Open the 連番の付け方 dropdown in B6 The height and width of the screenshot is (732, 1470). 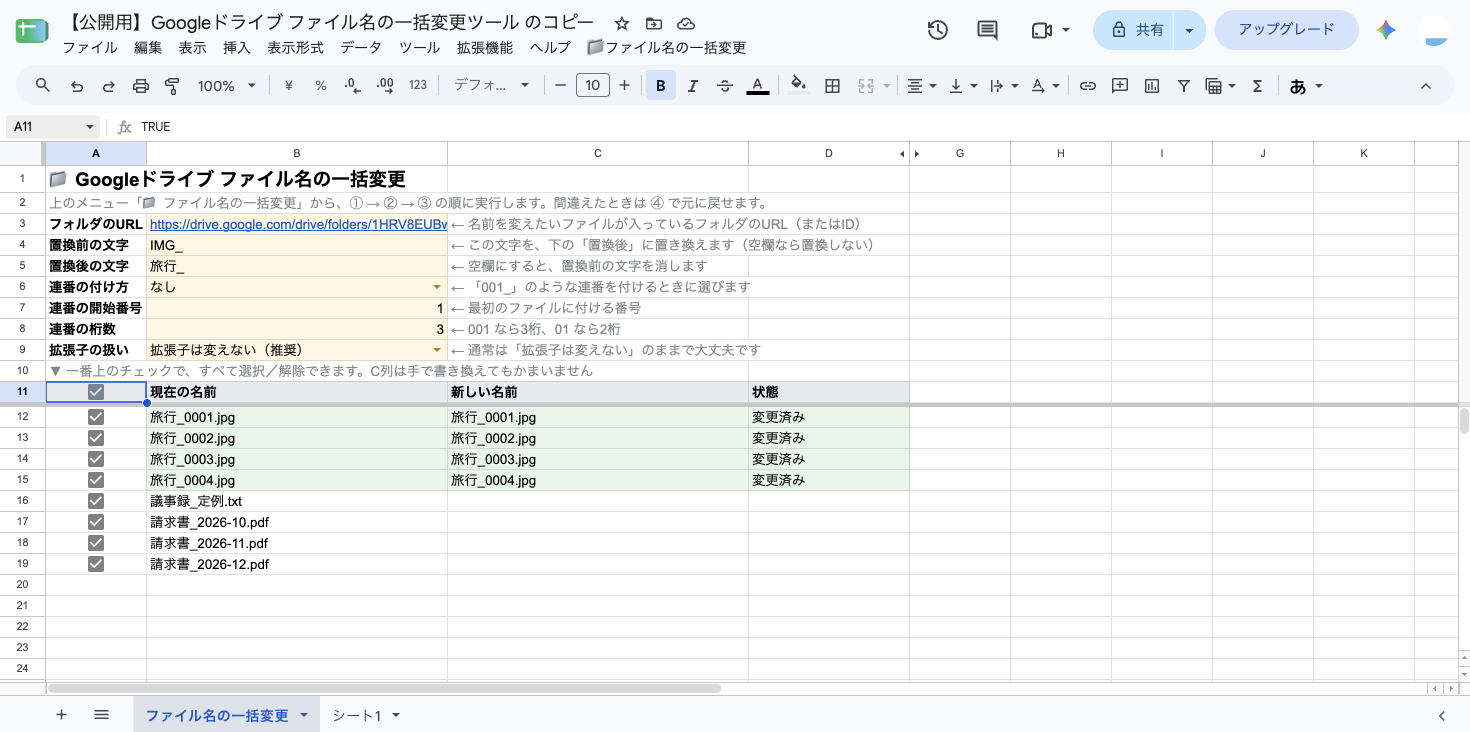point(437,287)
